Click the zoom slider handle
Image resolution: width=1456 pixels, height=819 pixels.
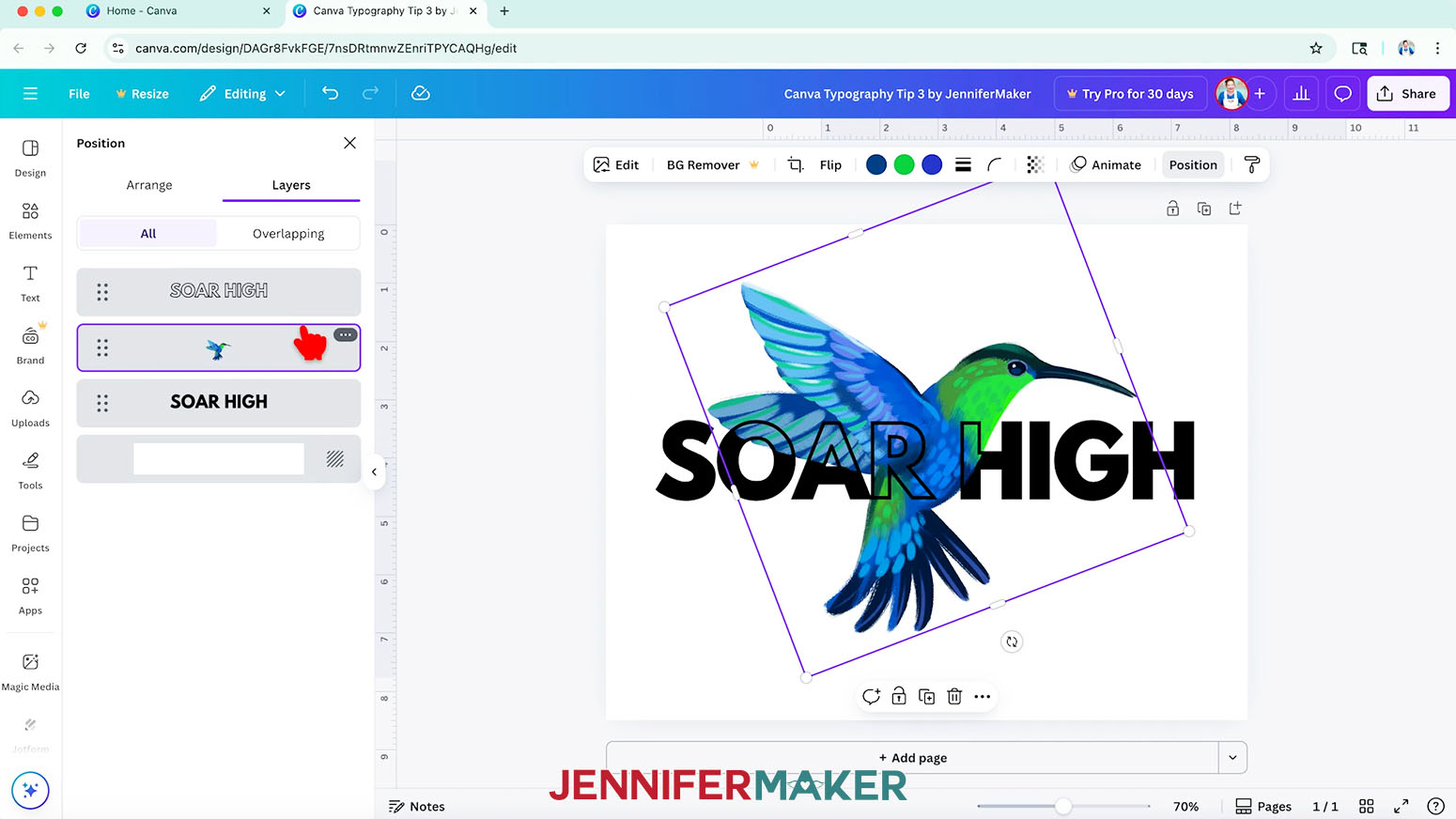pos(1063,806)
